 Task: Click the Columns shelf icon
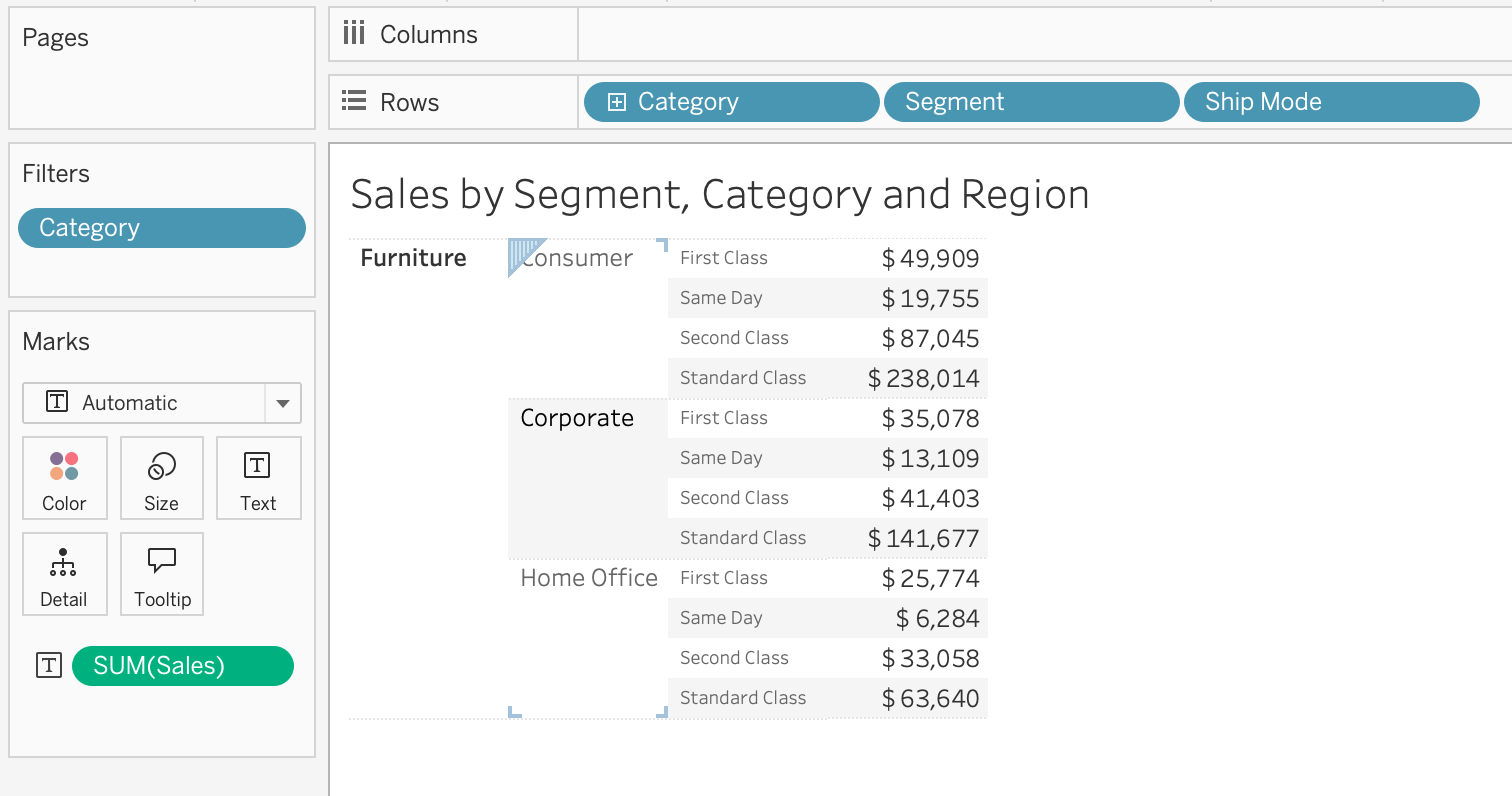[x=354, y=35]
